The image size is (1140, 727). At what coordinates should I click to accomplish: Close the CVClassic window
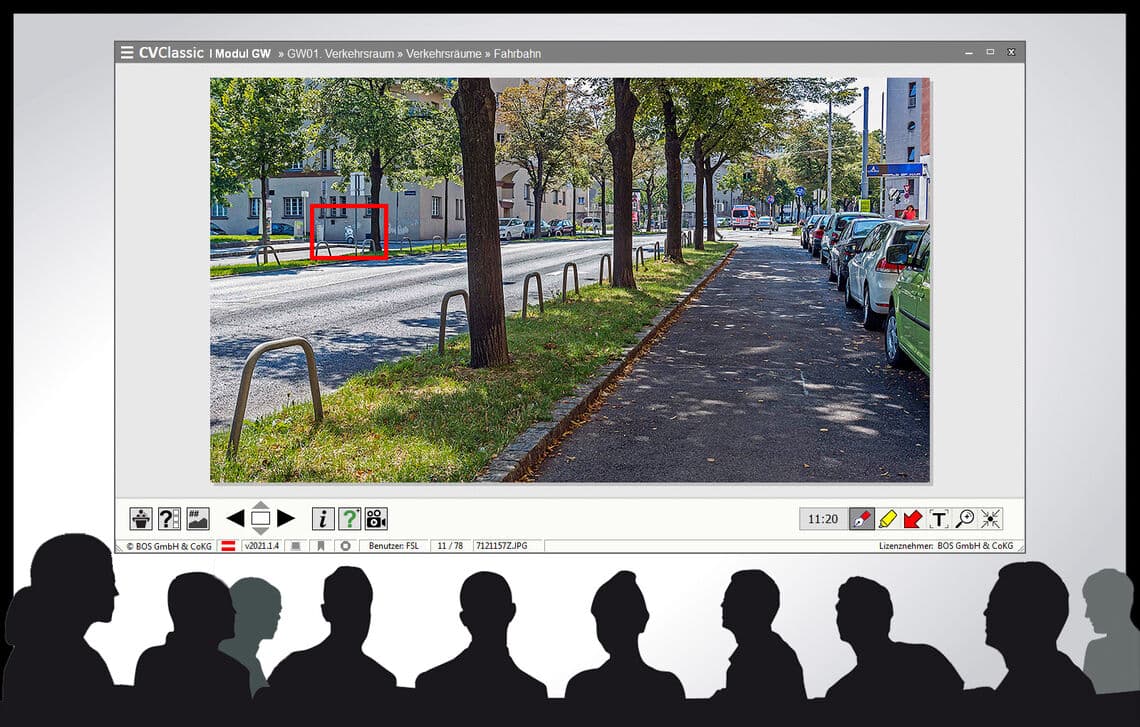1011,52
